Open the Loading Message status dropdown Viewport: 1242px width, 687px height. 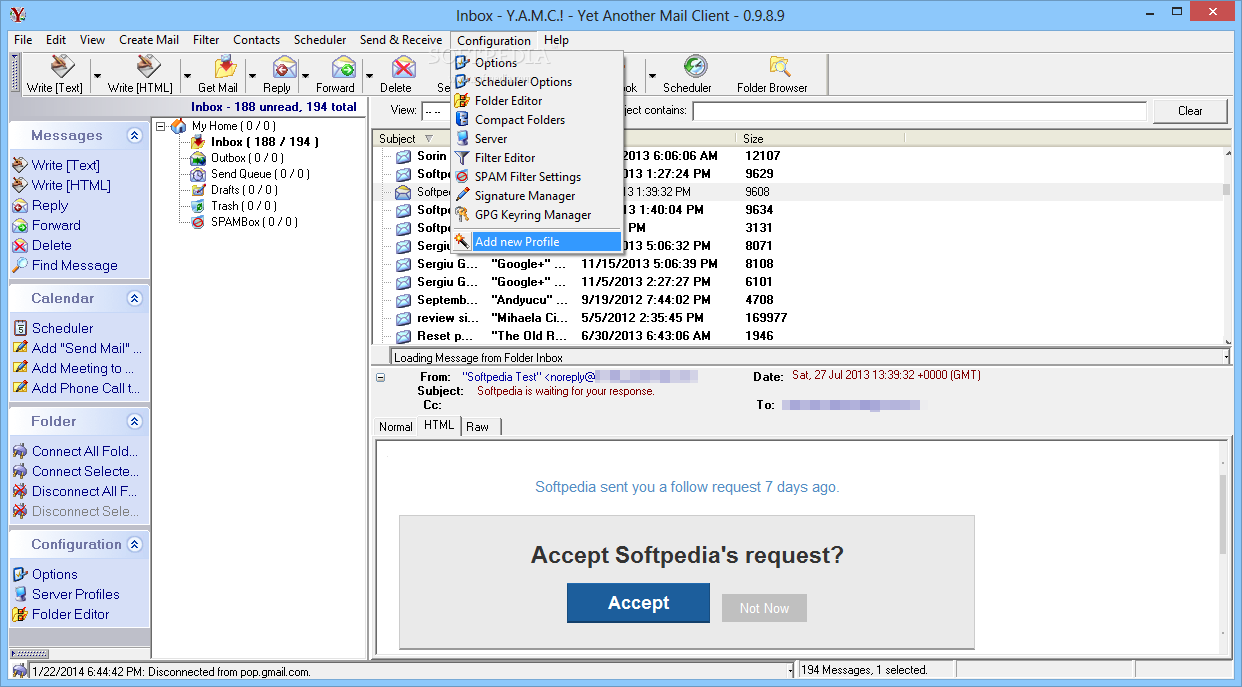click(x=1226, y=357)
